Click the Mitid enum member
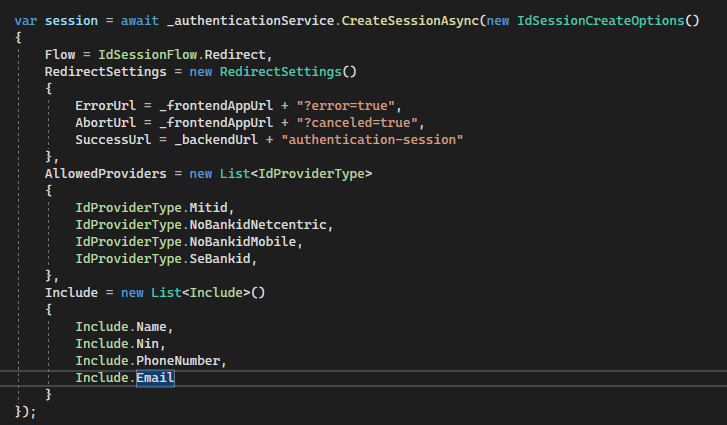Screen dimensions: 727x425 tap(208, 208)
